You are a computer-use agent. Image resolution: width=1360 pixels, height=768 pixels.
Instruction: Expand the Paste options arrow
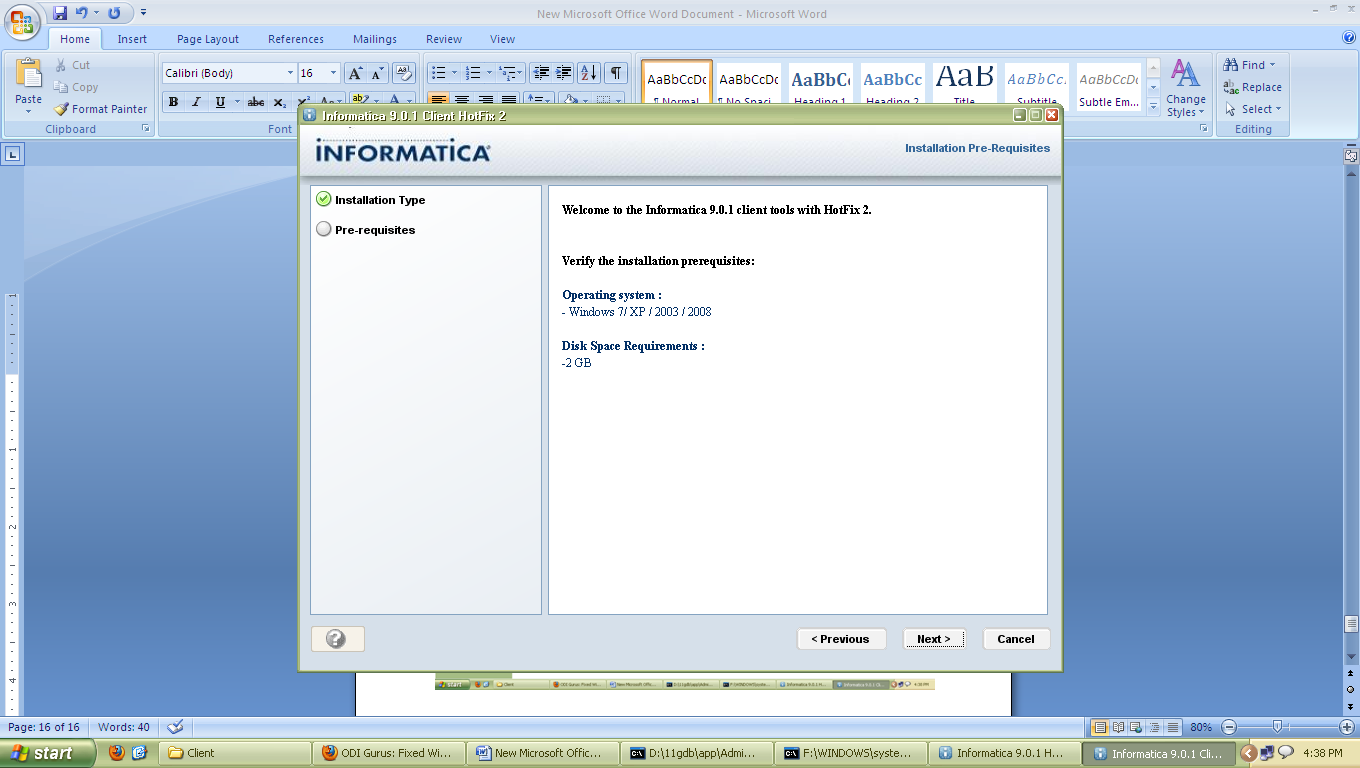[29, 111]
